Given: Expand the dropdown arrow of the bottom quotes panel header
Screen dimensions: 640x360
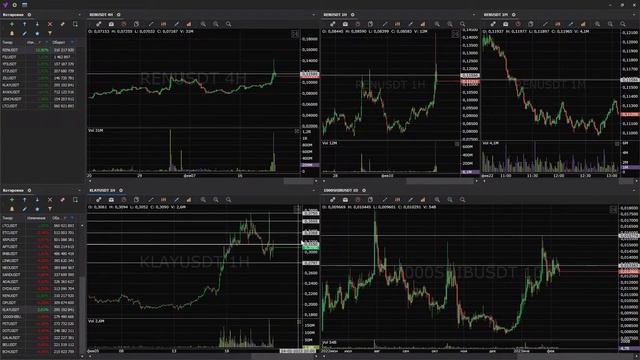Looking at the screenshot, I should pos(80,190).
